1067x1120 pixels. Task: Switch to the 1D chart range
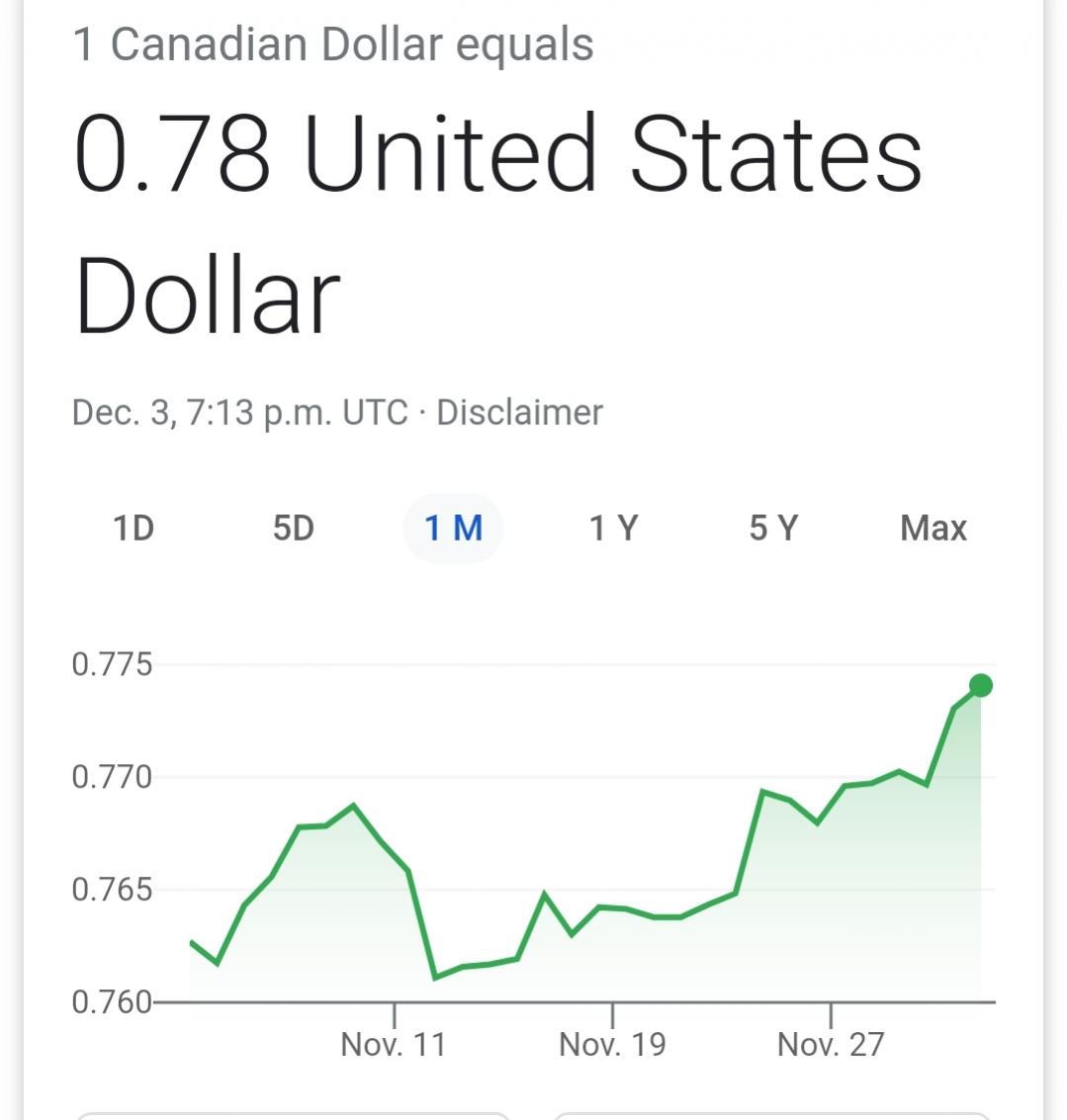[x=133, y=528]
